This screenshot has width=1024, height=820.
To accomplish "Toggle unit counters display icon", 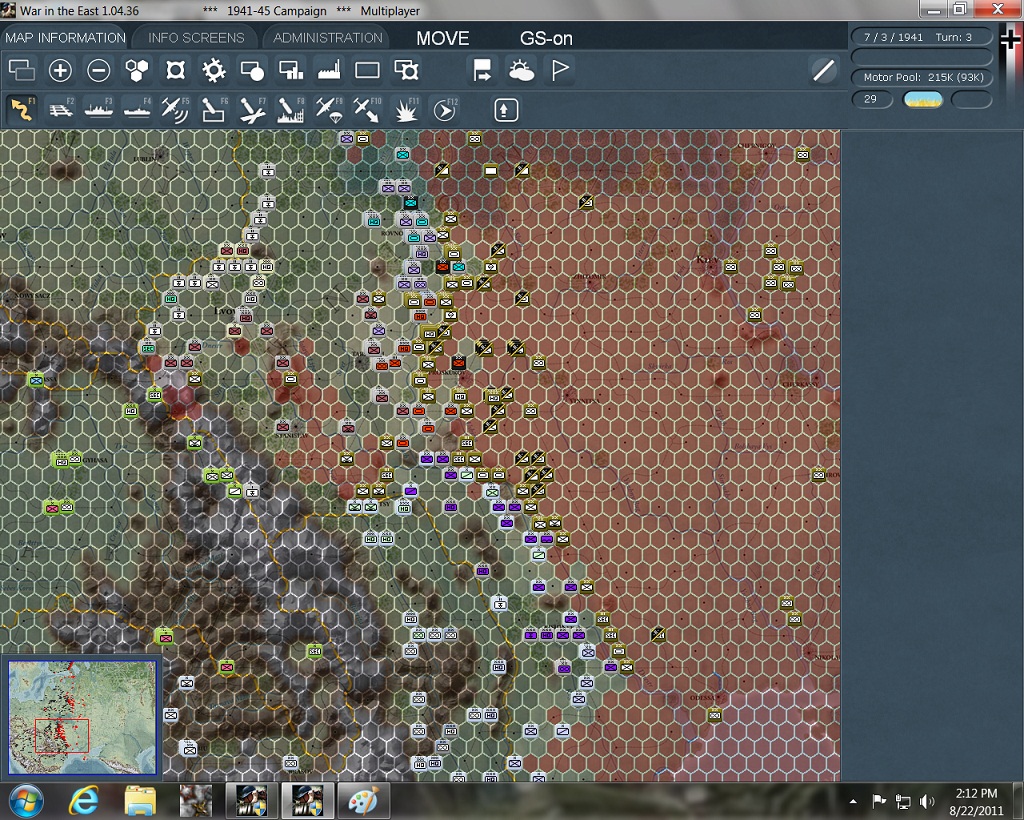I will point(22,70).
